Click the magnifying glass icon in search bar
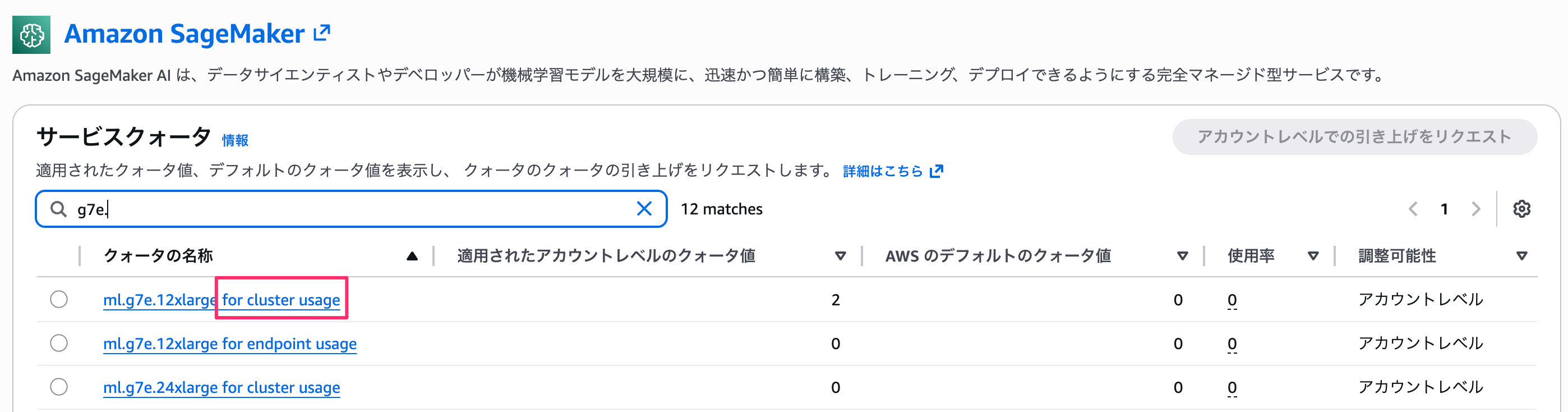 coord(59,209)
